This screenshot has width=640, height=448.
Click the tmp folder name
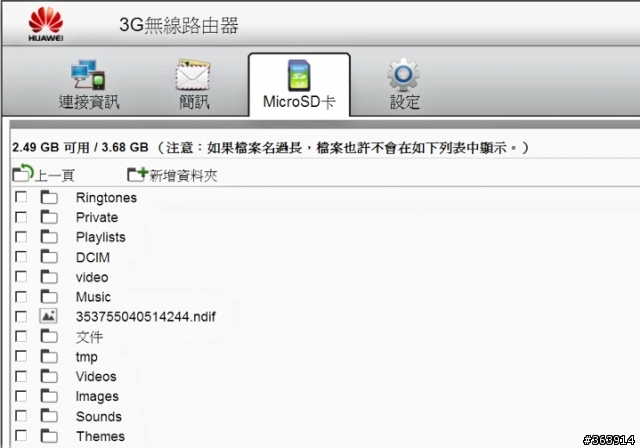pos(87,357)
